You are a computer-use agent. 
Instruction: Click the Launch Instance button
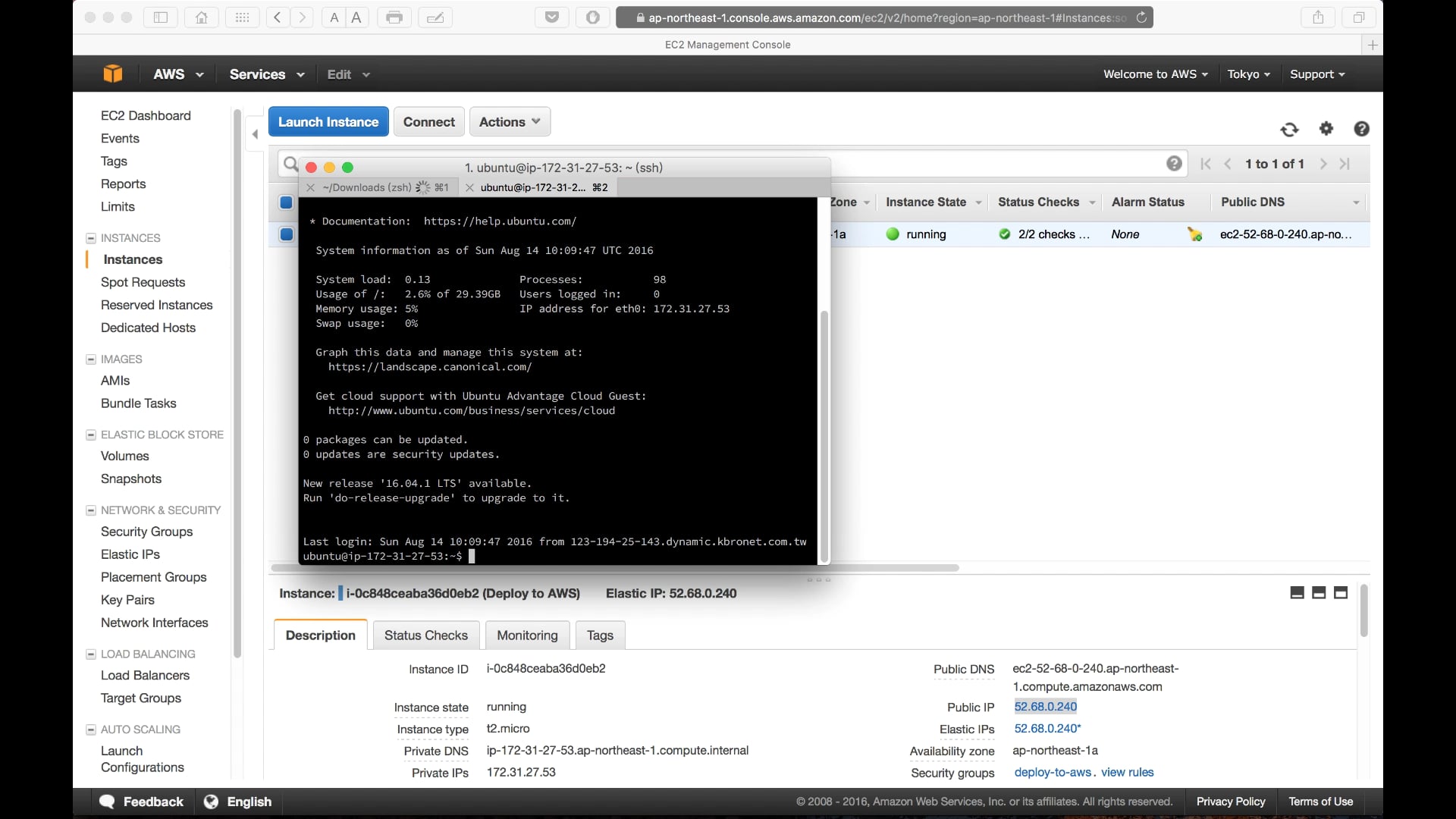click(x=328, y=122)
